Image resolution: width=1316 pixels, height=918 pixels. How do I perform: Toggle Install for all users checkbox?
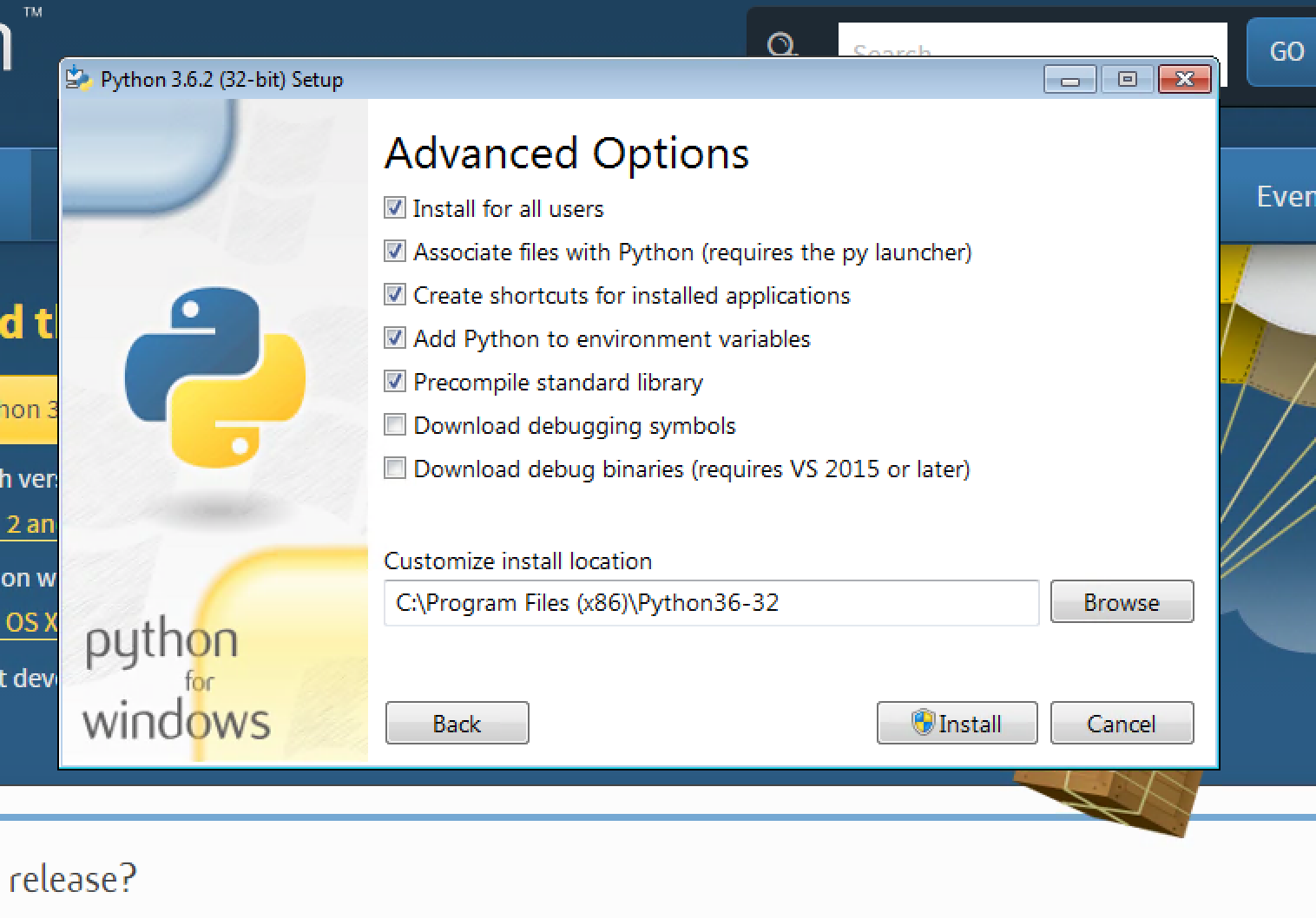pyautogui.click(x=395, y=208)
